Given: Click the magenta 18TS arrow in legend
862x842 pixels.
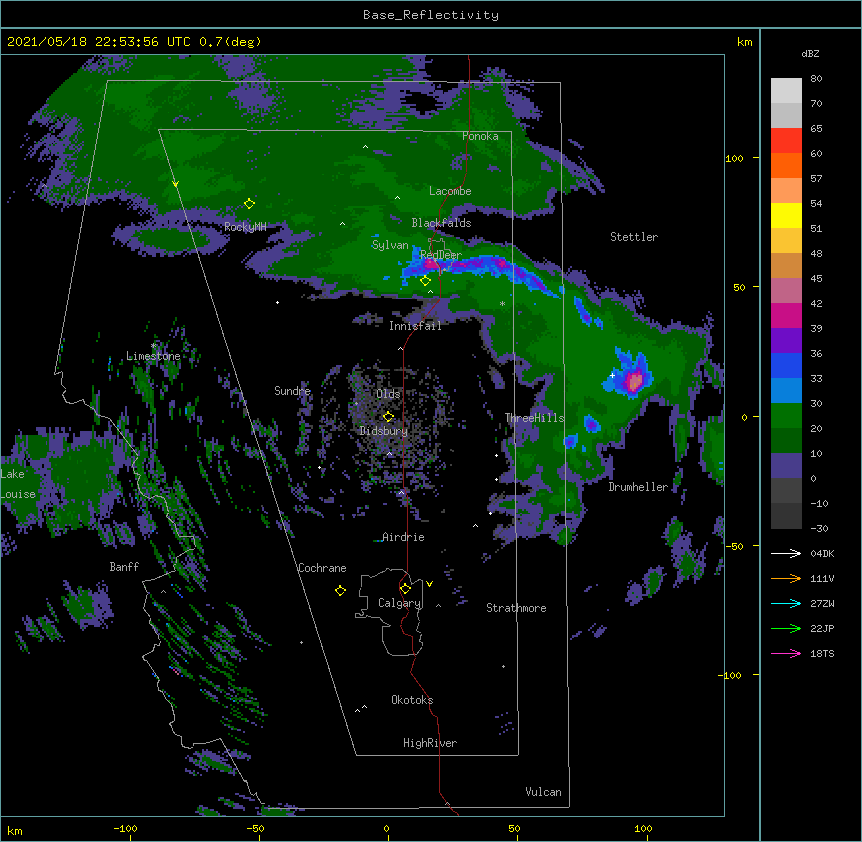Looking at the screenshot, I should click(786, 653).
